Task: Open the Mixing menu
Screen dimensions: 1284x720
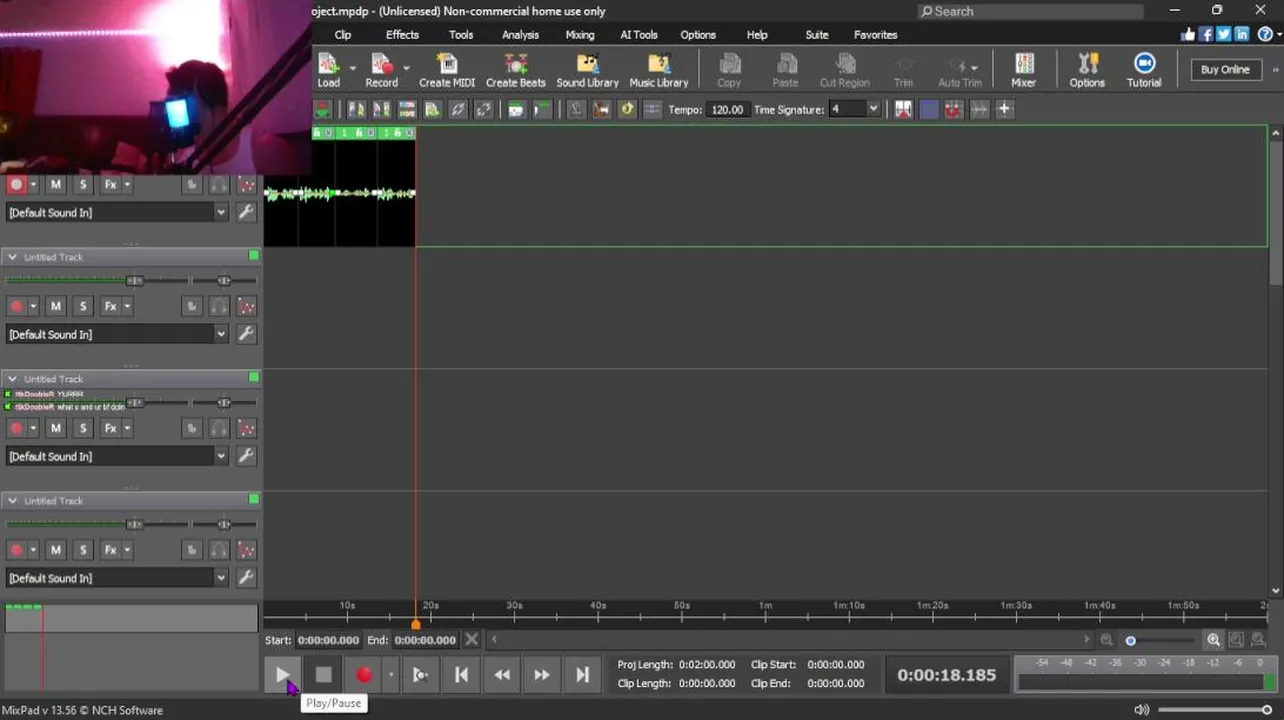Action: (x=580, y=35)
